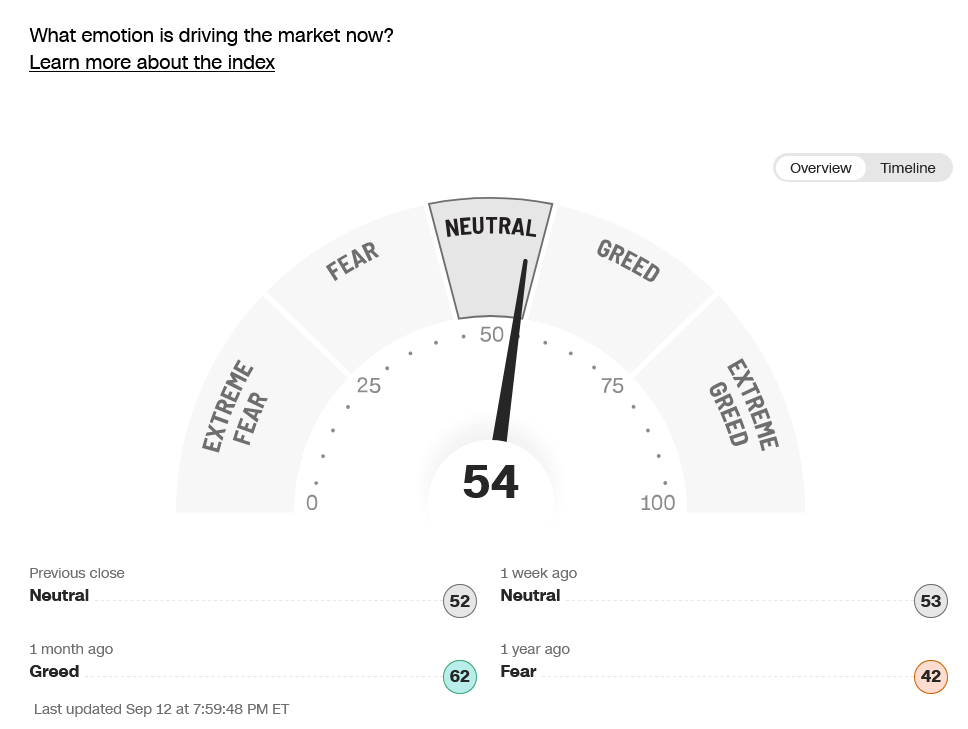Switch to the Timeline view
The width and height of the screenshot is (968, 729).
[x=908, y=168]
